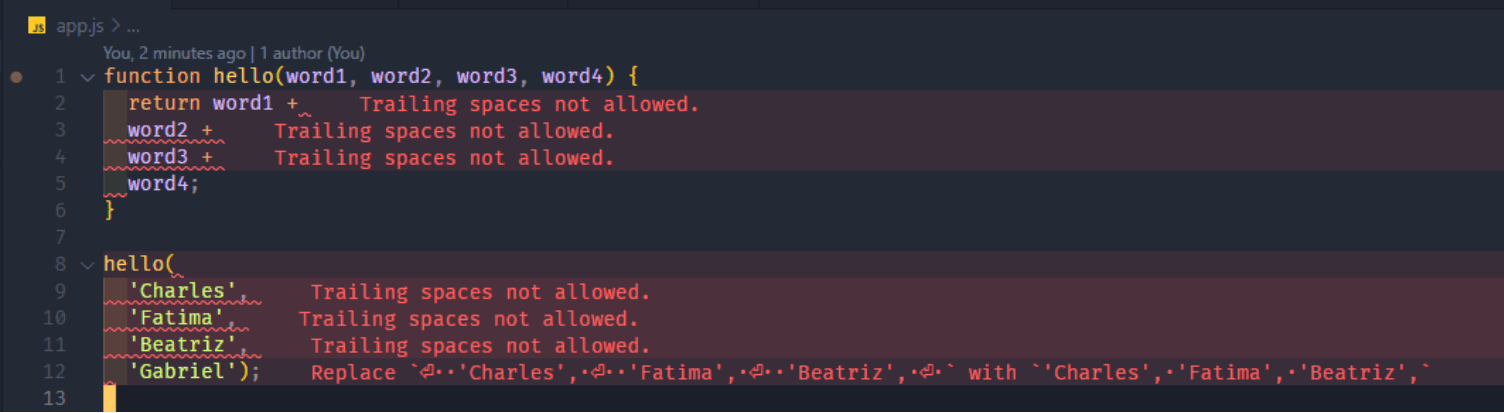Click the JS file icon in breadcrumb
Viewport: 1504px width, 413px height.
(x=37, y=27)
